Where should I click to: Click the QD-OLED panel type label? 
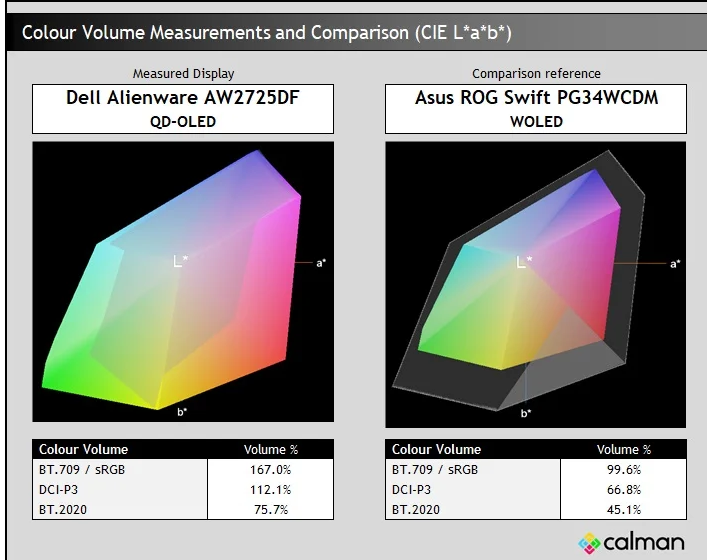click(183, 122)
